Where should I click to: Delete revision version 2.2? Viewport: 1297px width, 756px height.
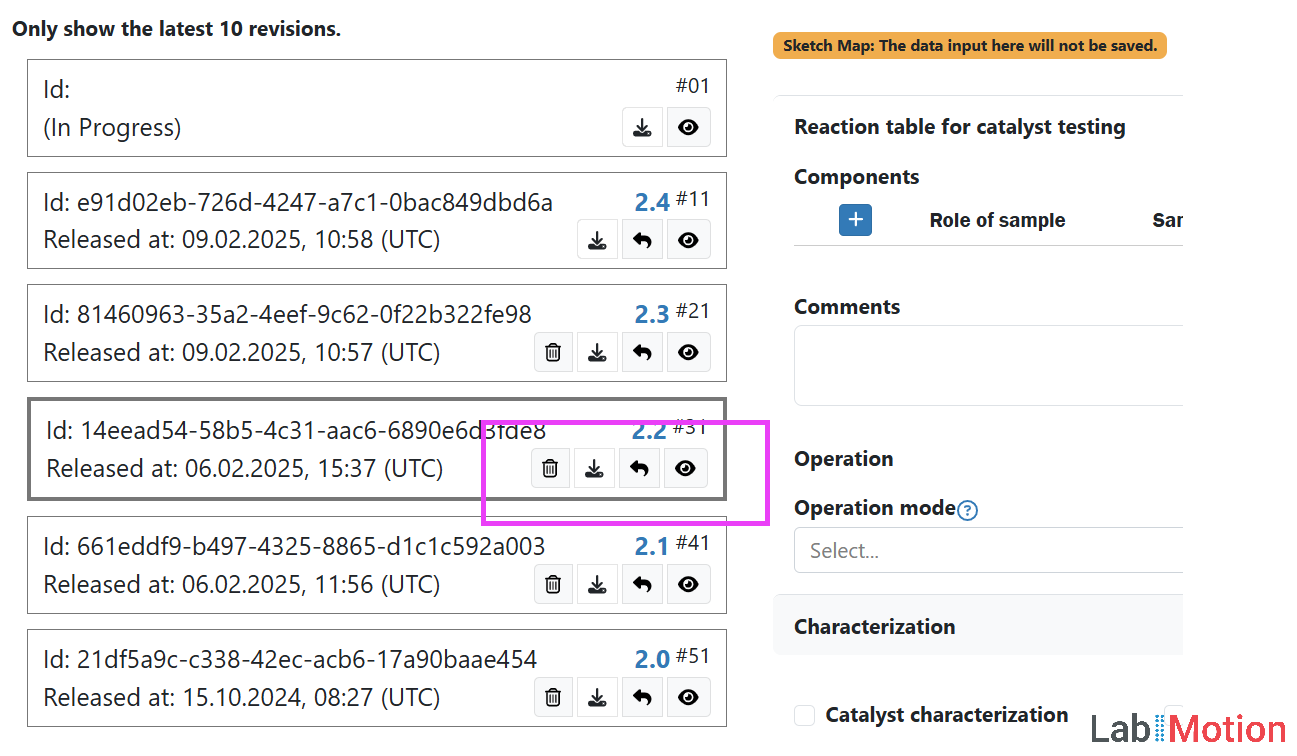[549, 469]
